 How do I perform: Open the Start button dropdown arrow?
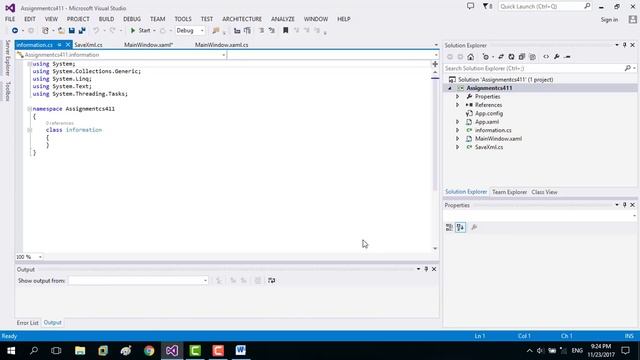click(x=154, y=31)
